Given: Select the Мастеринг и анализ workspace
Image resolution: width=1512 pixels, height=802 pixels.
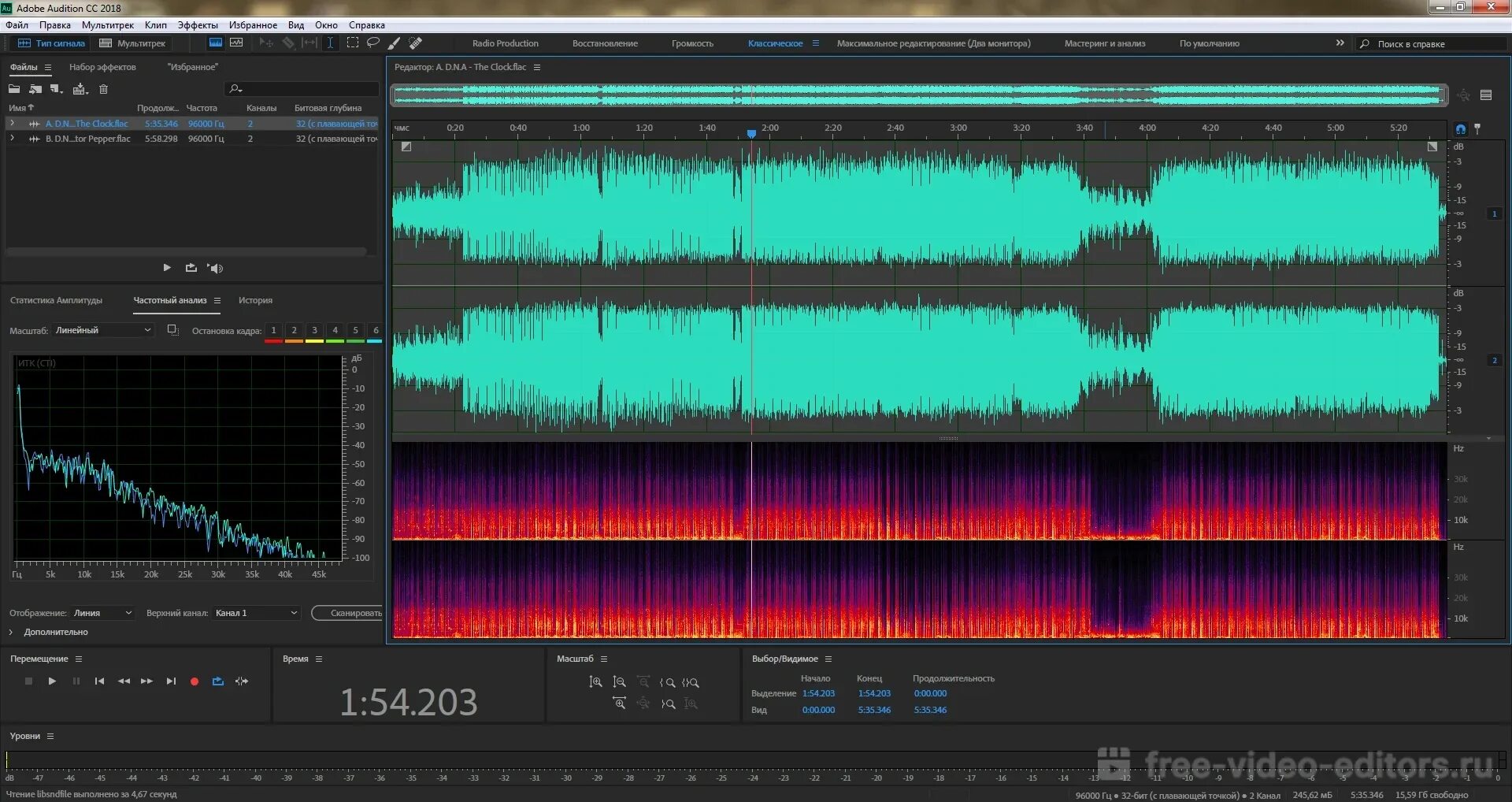Looking at the screenshot, I should click(x=1105, y=43).
